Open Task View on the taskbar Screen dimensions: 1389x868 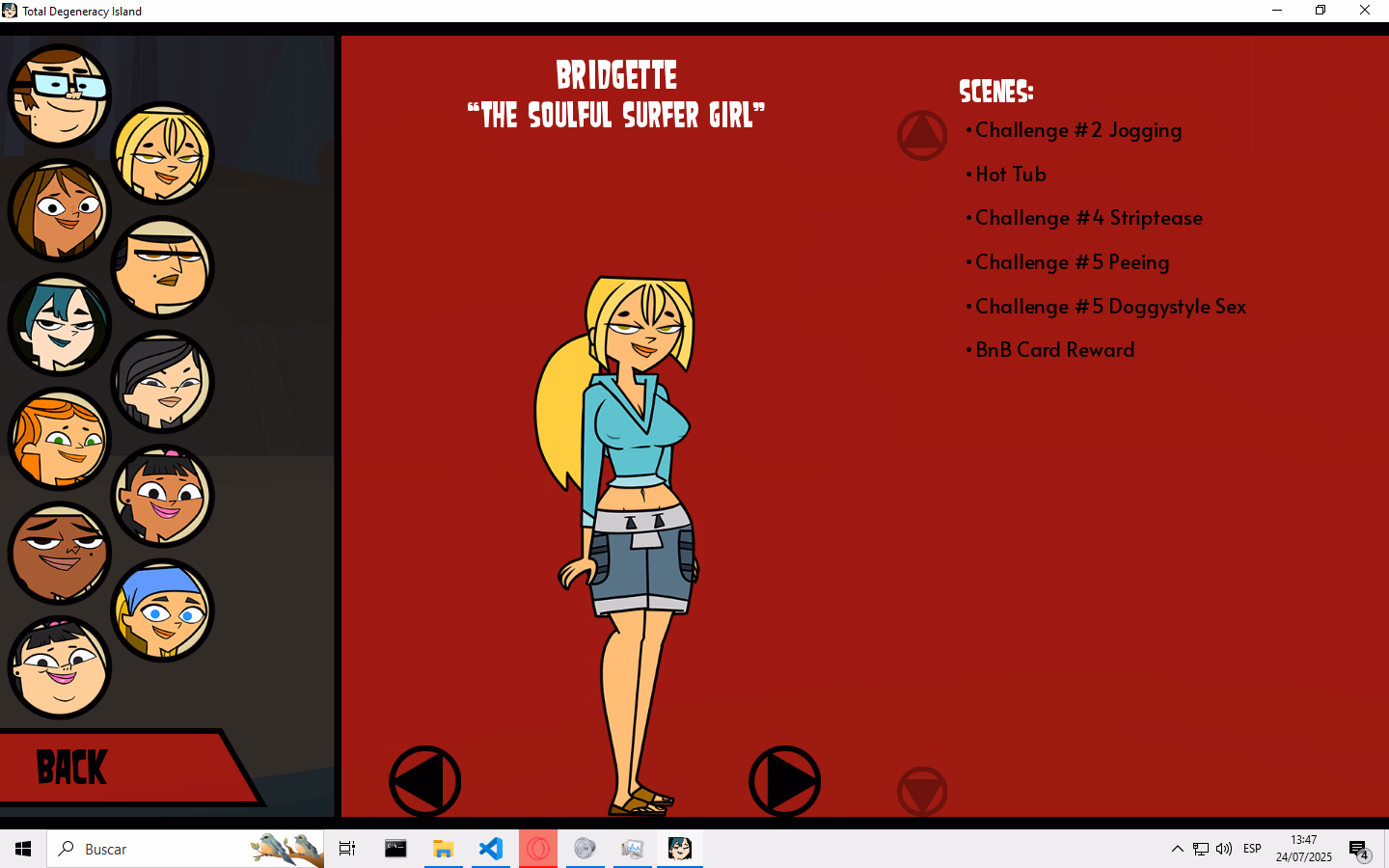coord(347,849)
